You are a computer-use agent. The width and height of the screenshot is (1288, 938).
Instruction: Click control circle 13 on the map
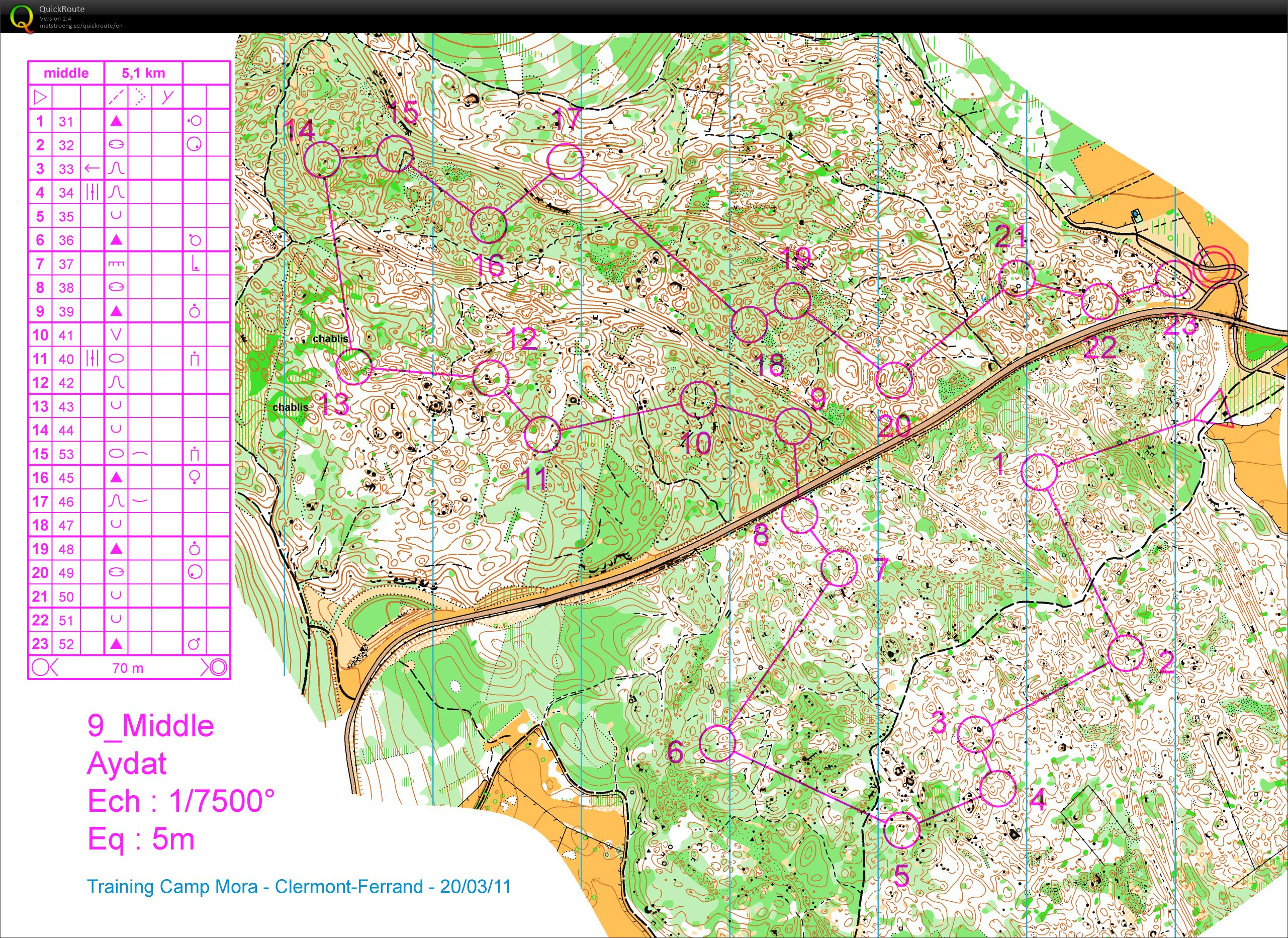[354, 367]
